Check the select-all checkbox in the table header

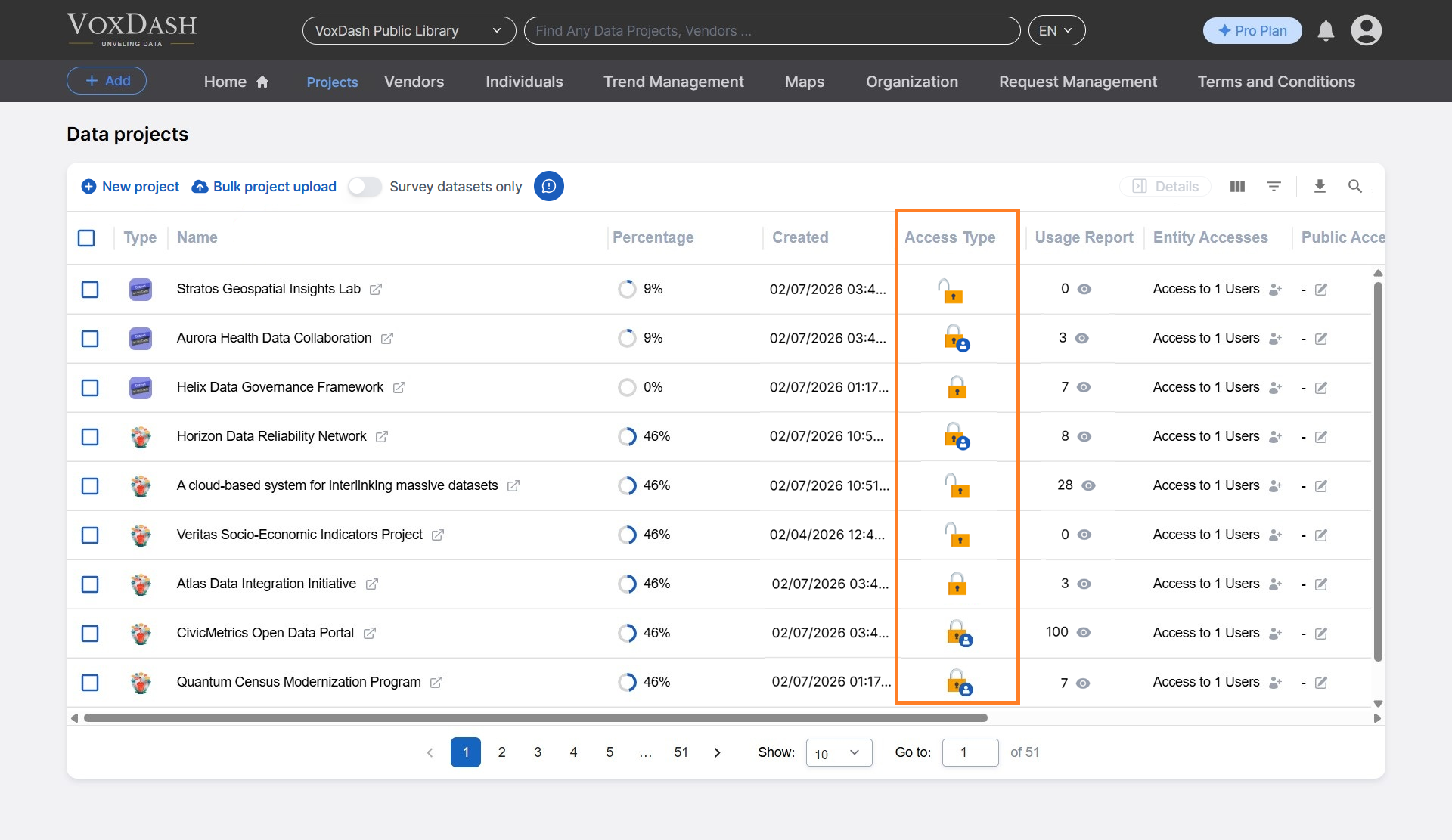pyautogui.click(x=86, y=237)
